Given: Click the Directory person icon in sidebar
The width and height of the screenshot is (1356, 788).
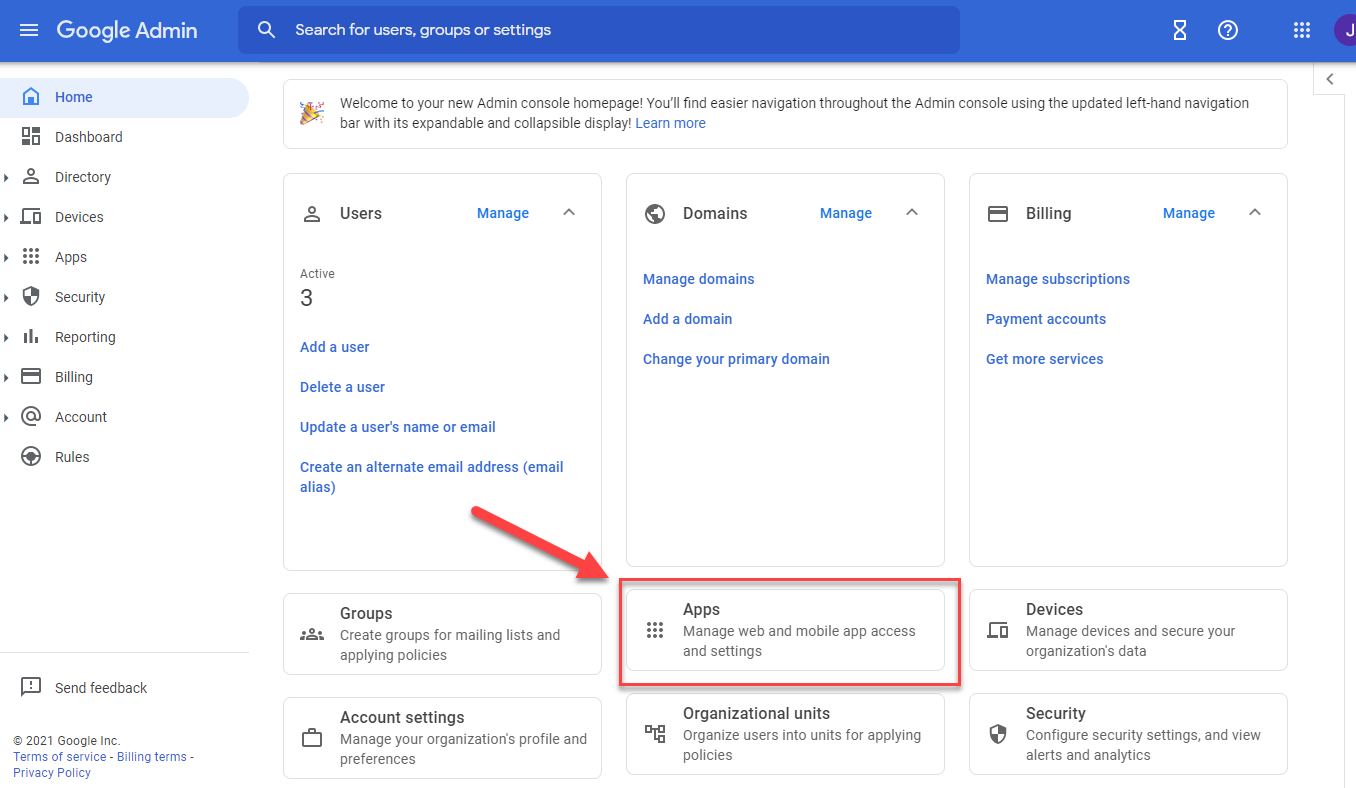Looking at the screenshot, I should click(x=31, y=177).
